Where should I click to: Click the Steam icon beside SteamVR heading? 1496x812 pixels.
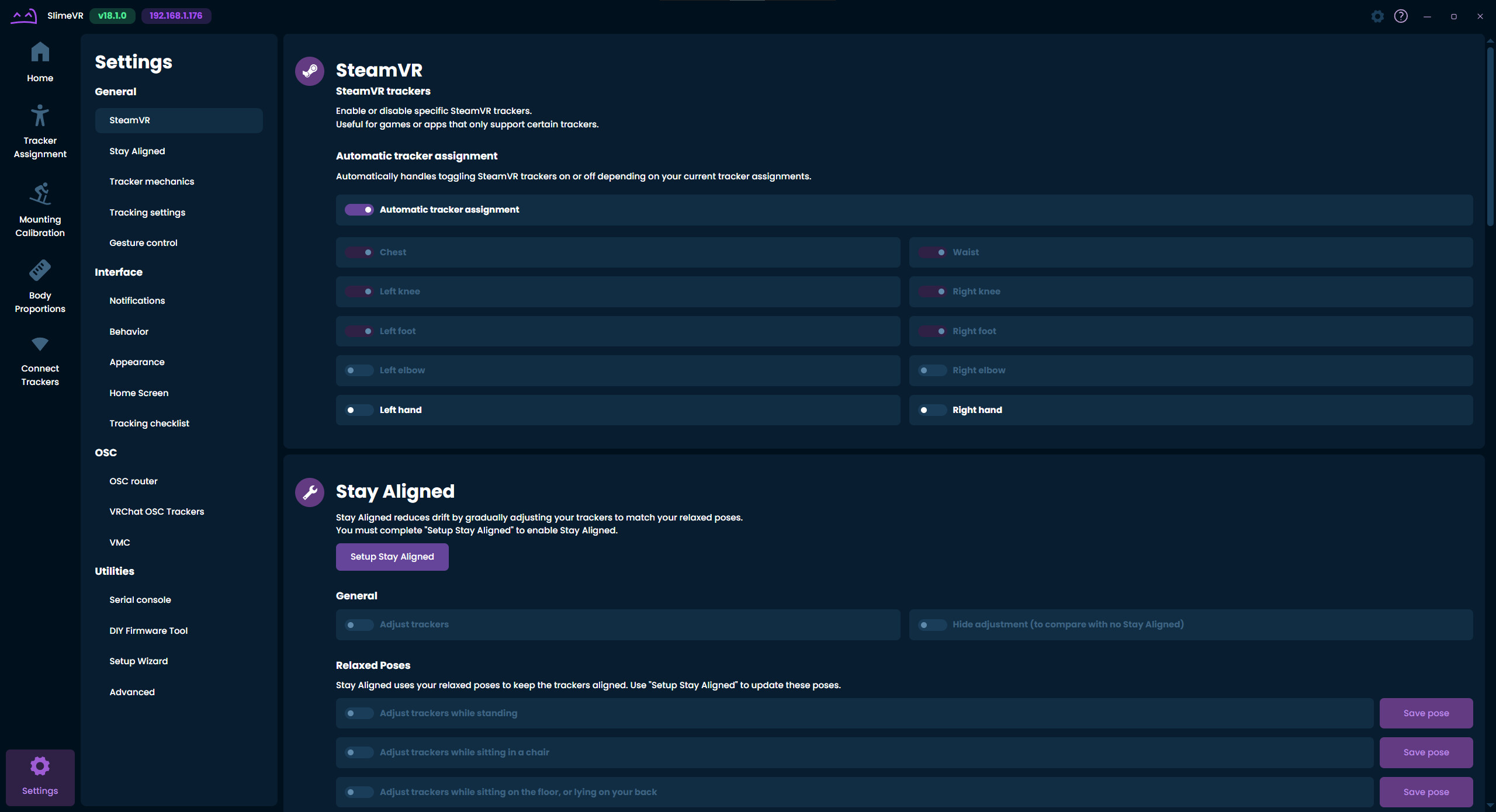(310, 71)
